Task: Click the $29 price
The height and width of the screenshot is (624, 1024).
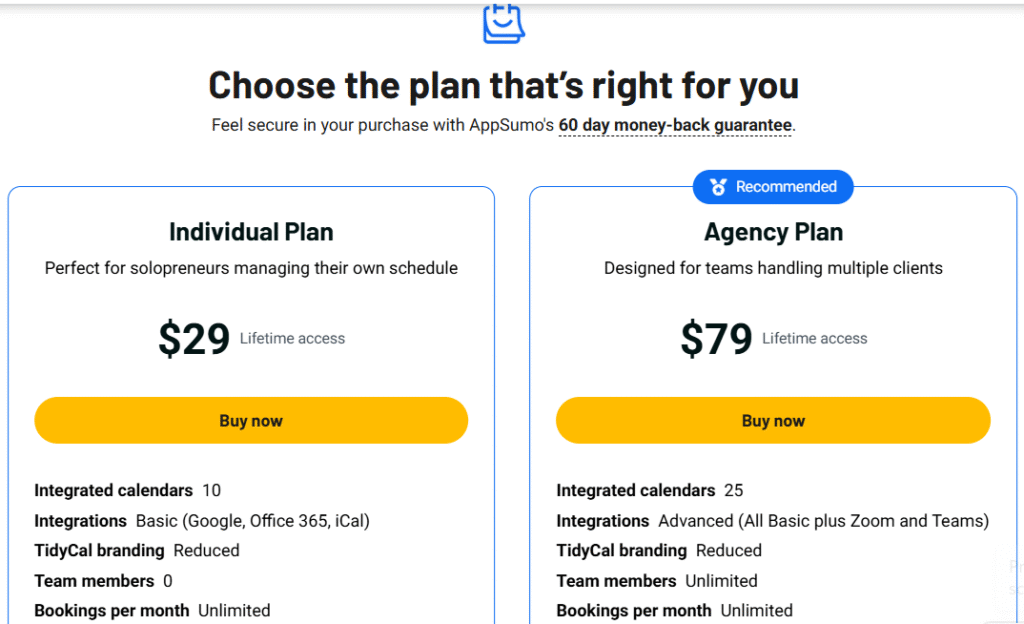Action: click(x=194, y=339)
